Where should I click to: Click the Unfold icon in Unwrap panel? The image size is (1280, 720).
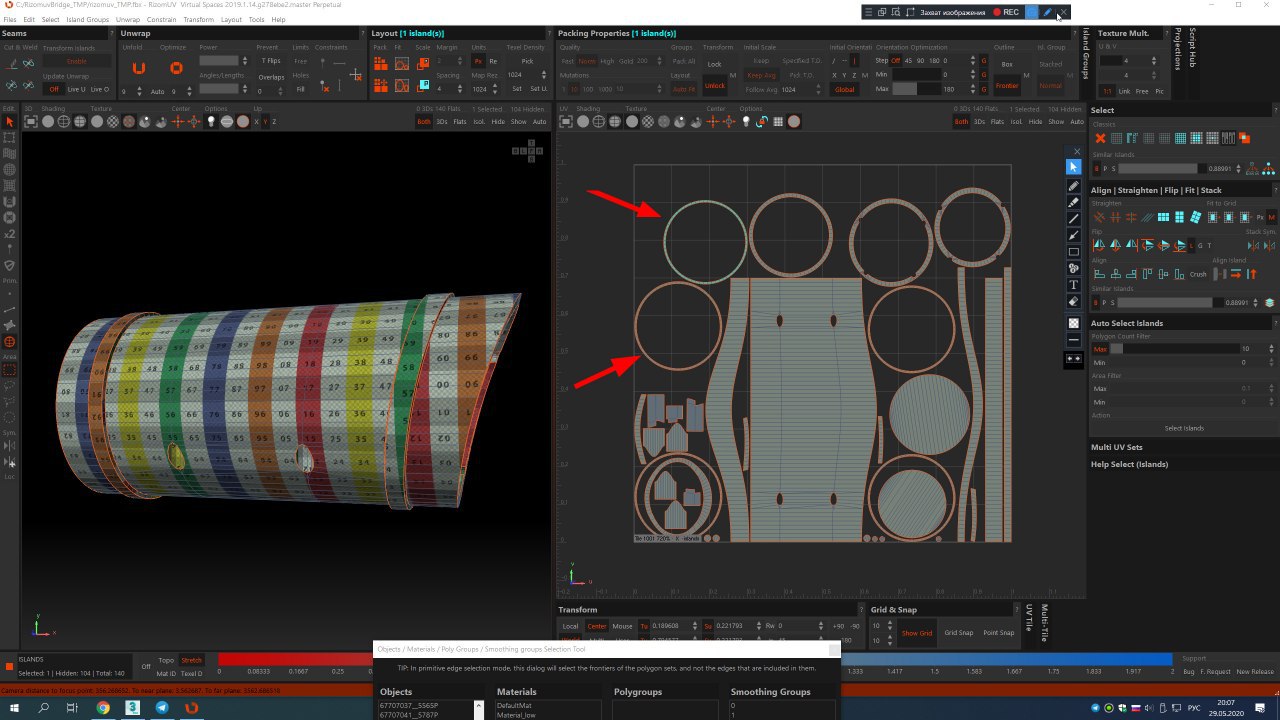(139, 68)
